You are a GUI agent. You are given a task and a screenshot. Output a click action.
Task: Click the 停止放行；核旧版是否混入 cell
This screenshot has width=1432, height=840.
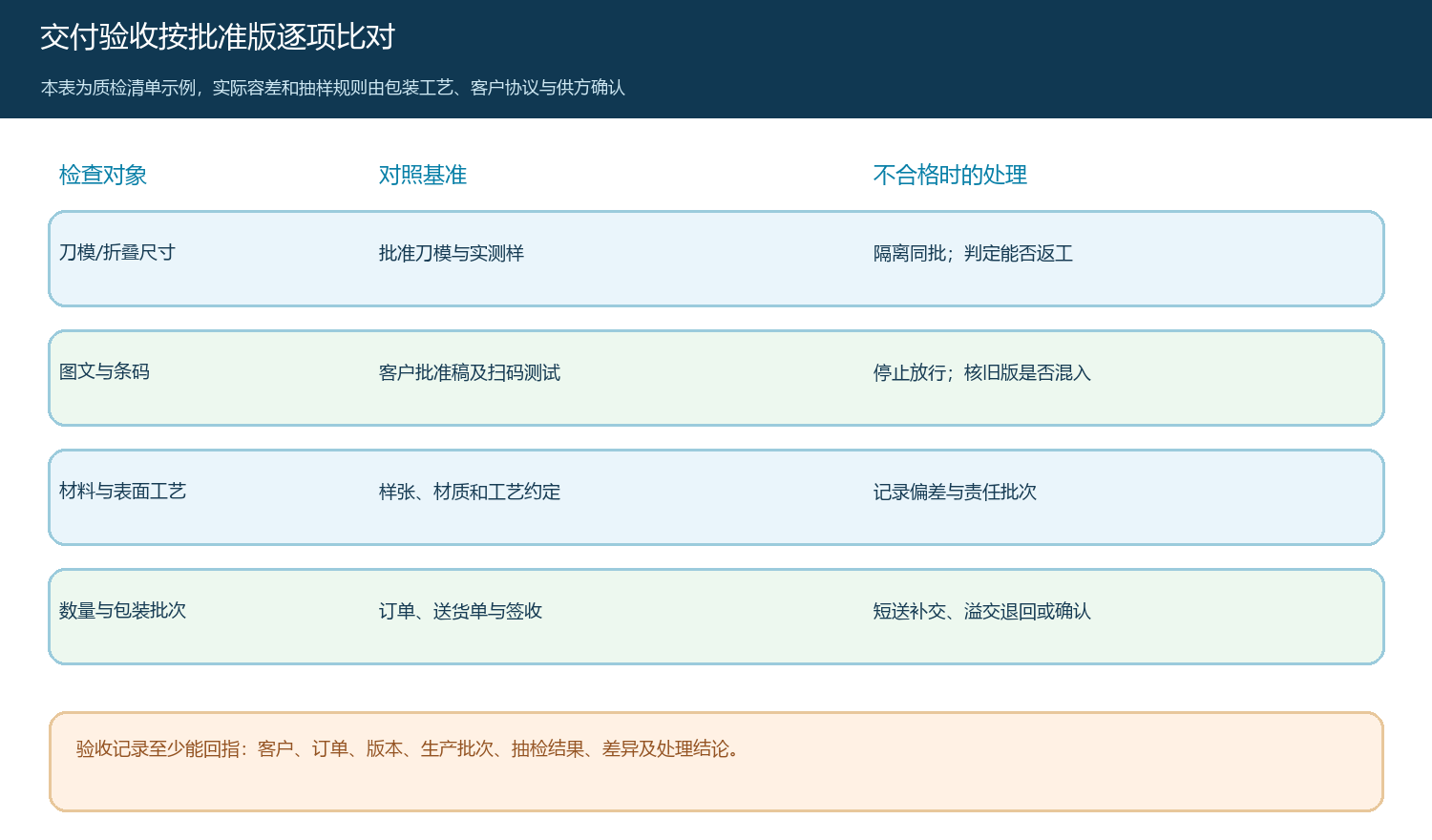click(981, 372)
